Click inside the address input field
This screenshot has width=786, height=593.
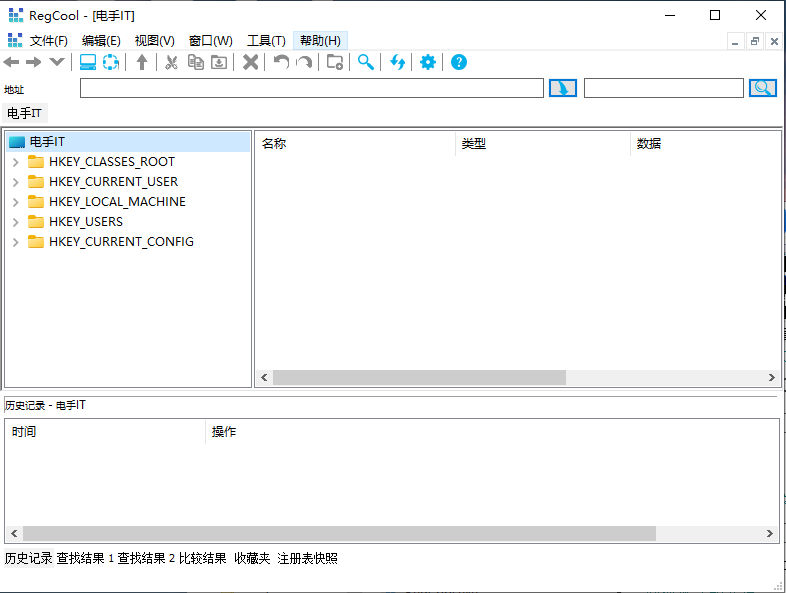312,88
